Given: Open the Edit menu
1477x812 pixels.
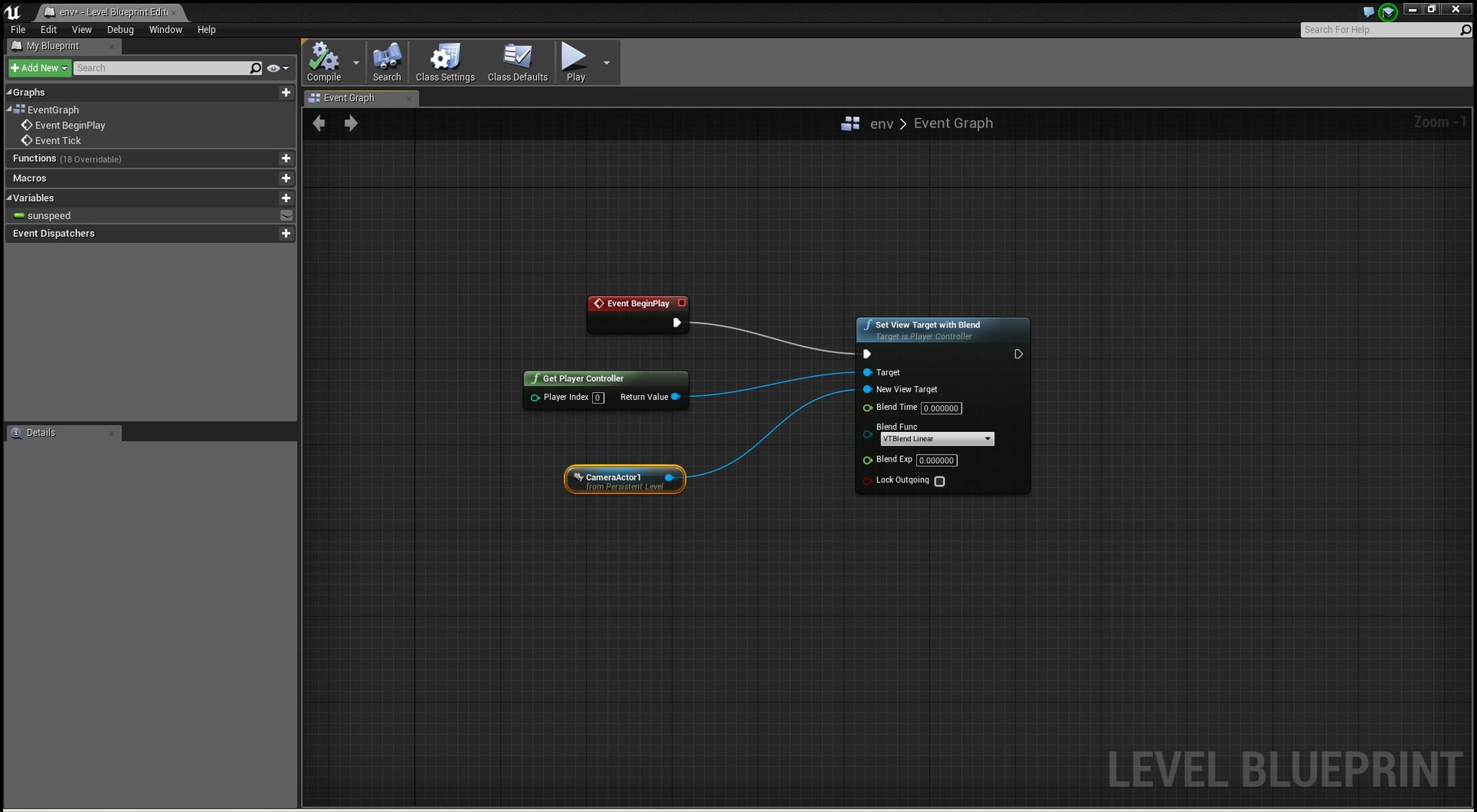Looking at the screenshot, I should tap(48, 29).
